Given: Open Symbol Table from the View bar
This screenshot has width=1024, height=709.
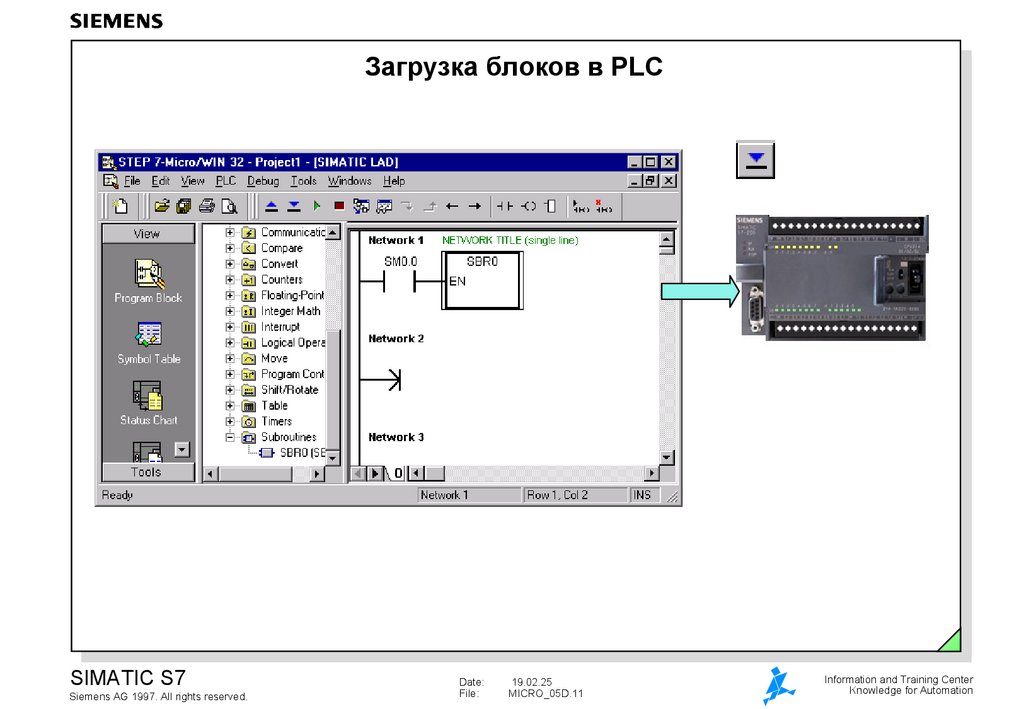Looking at the screenshot, I should point(149,343).
